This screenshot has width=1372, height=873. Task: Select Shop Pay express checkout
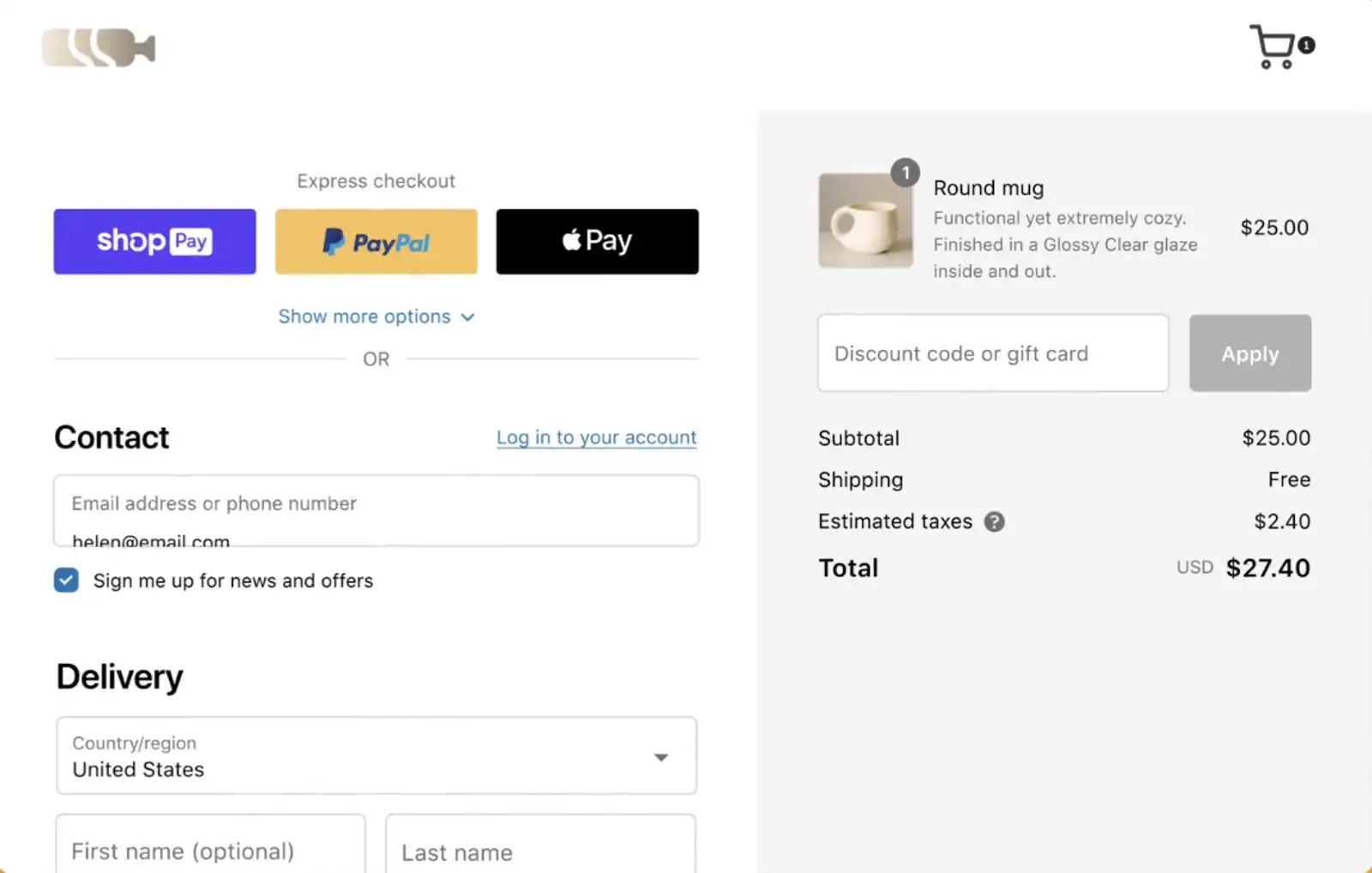coord(154,241)
